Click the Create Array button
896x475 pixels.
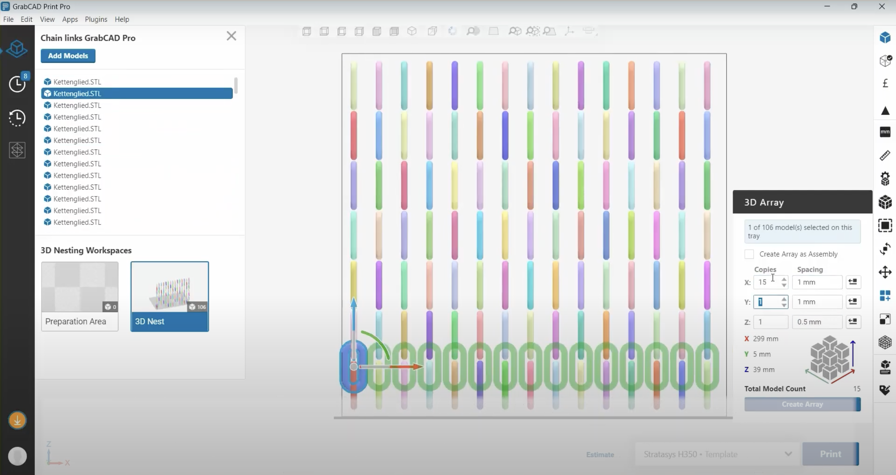(802, 404)
